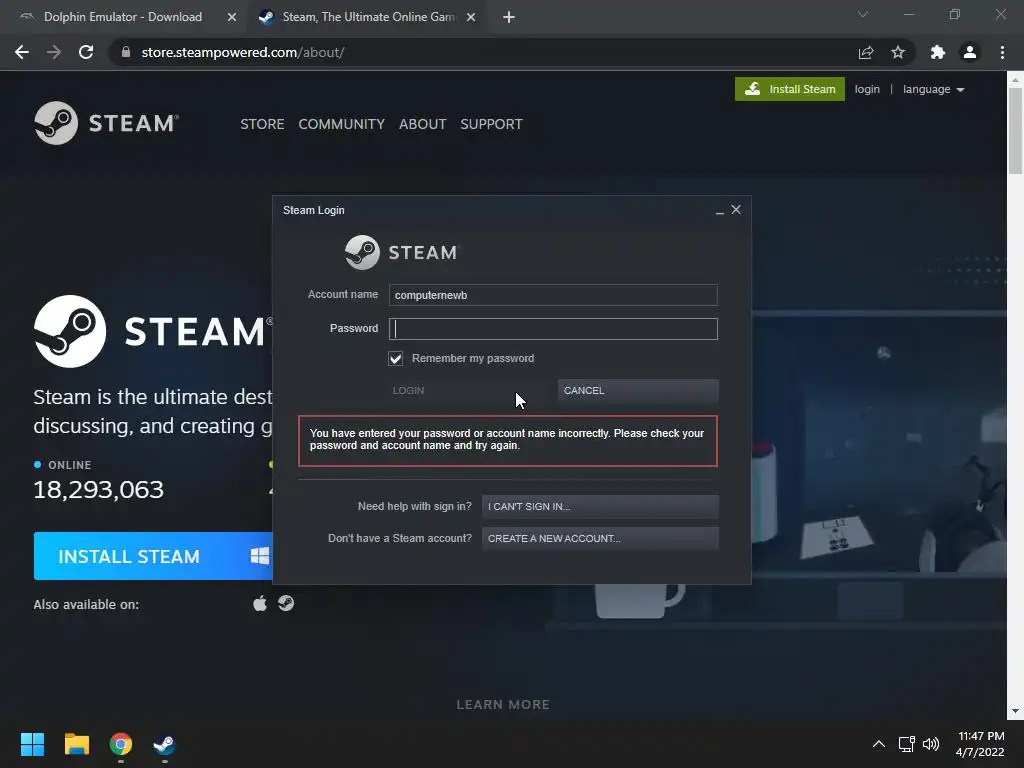Open the Windows Start menu
Image resolution: width=1024 pixels, height=768 pixels.
point(32,744)
